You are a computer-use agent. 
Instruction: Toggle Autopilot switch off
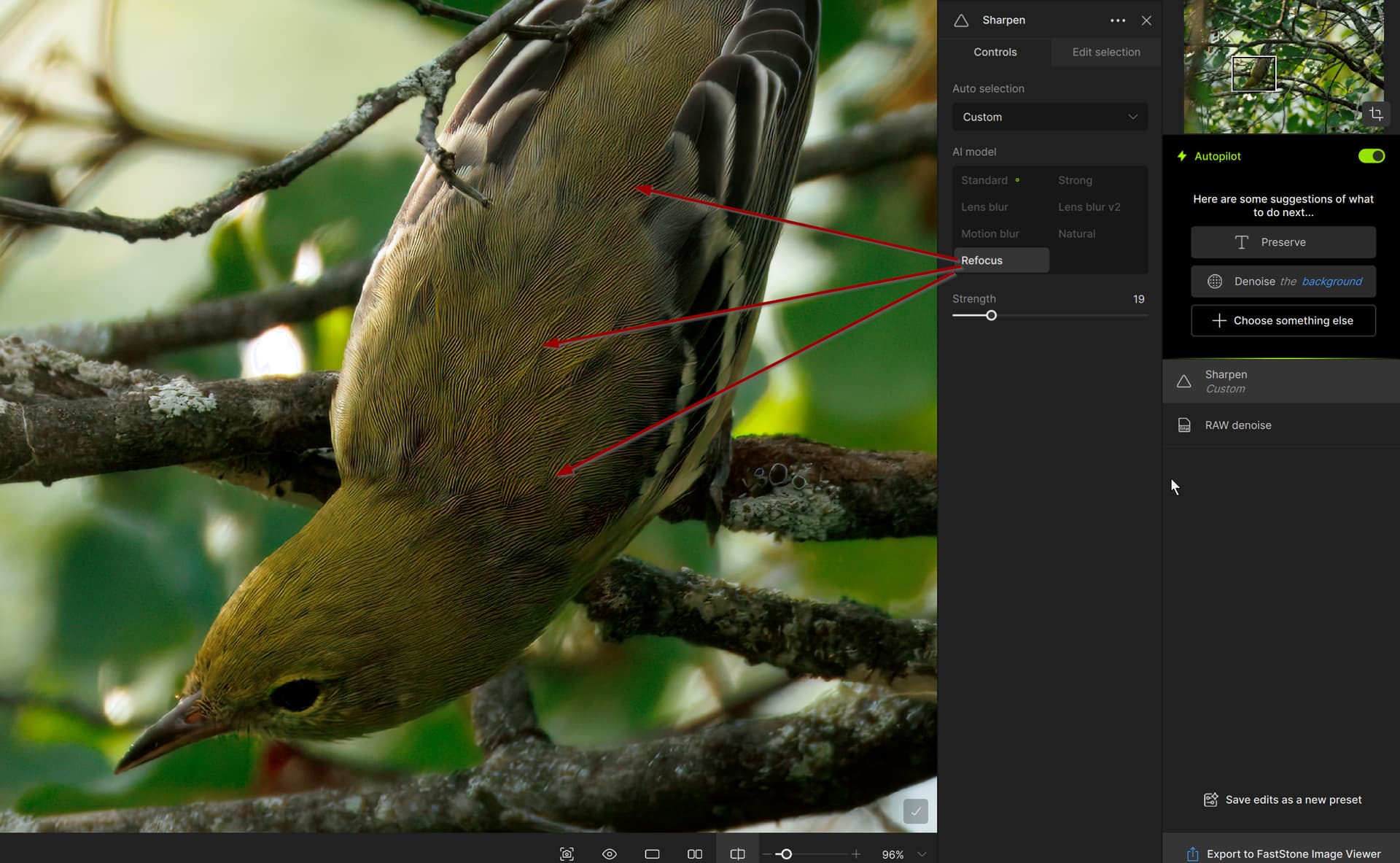coord(1371,156)
